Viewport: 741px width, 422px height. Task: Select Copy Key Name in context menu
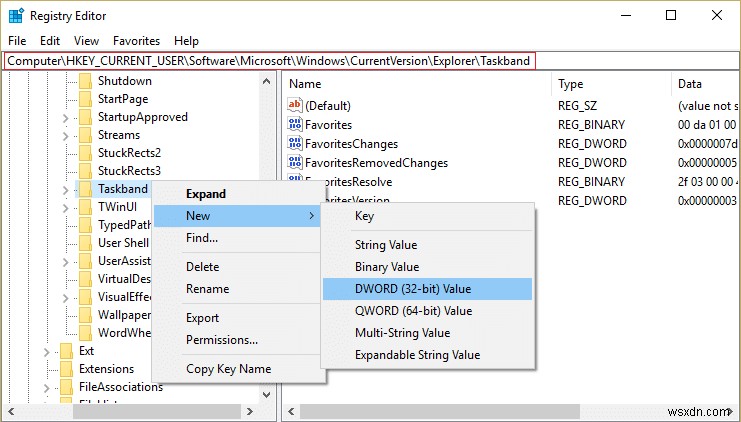(x=228, y=369)
